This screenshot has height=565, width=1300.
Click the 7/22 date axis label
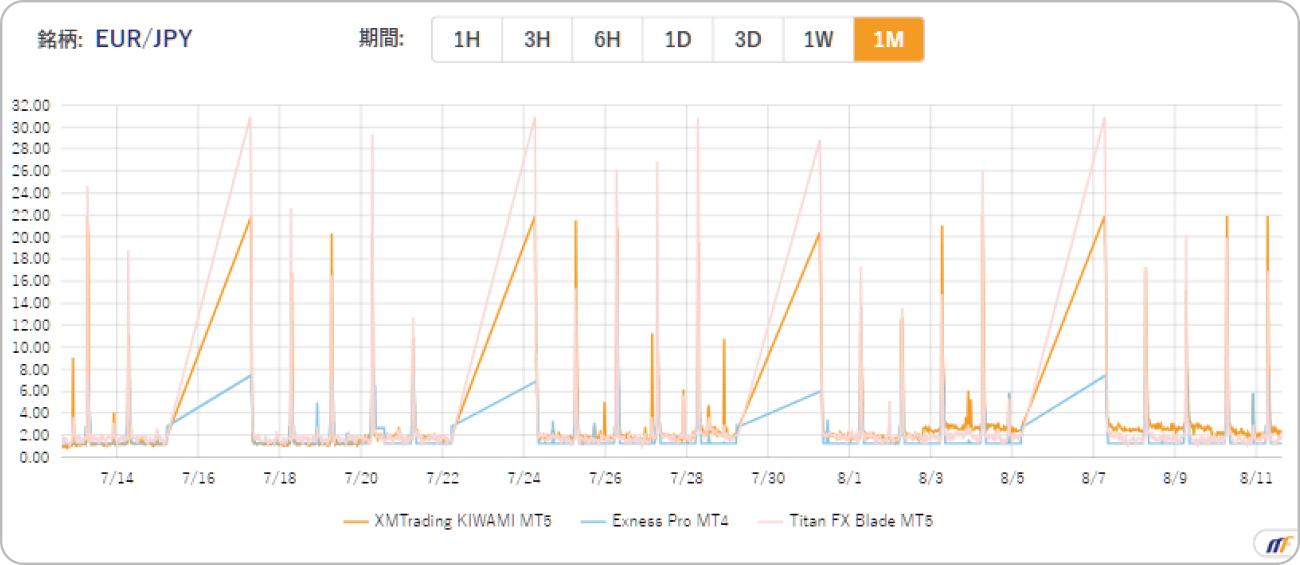coord(442,477)
